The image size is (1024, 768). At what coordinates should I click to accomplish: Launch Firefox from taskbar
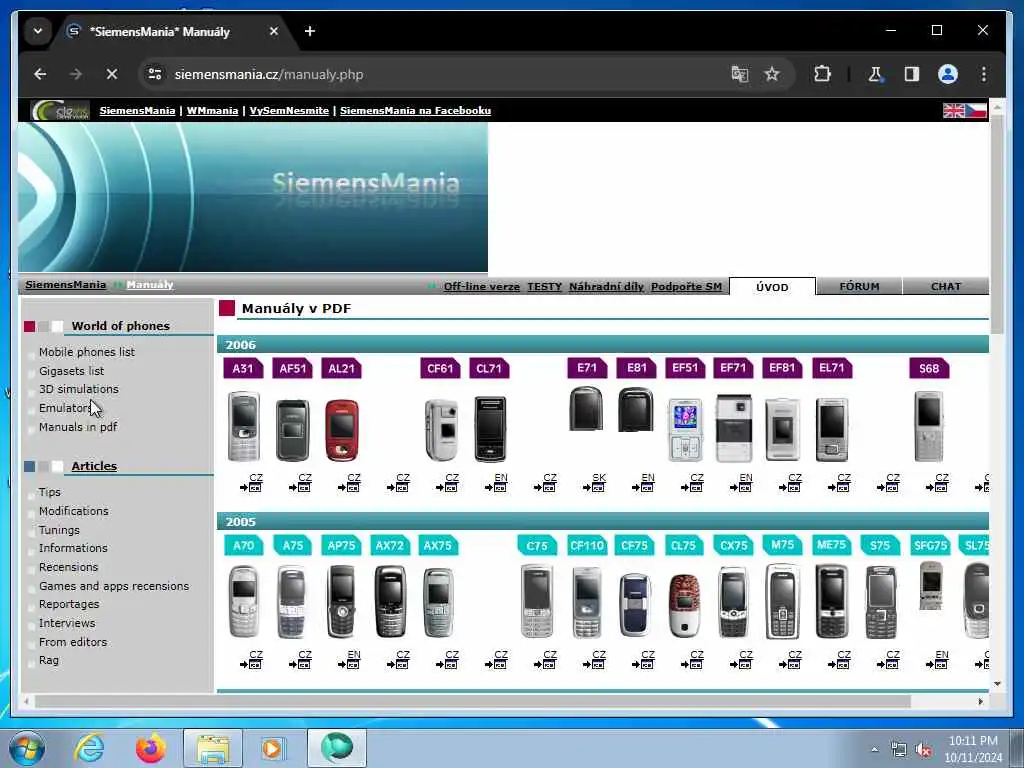pos(150,748)
